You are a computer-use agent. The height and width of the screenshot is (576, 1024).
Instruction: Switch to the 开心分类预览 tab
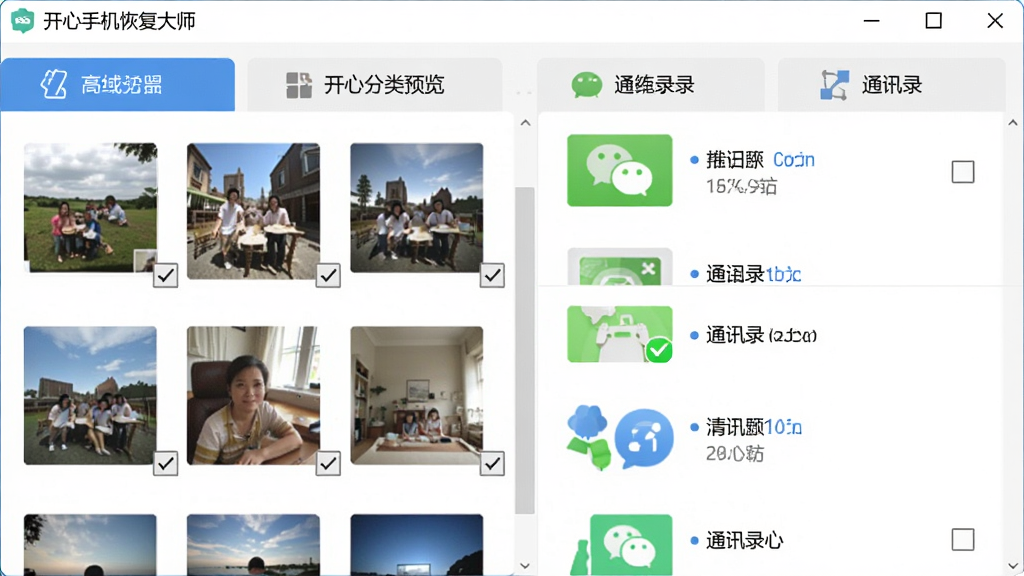375,84
